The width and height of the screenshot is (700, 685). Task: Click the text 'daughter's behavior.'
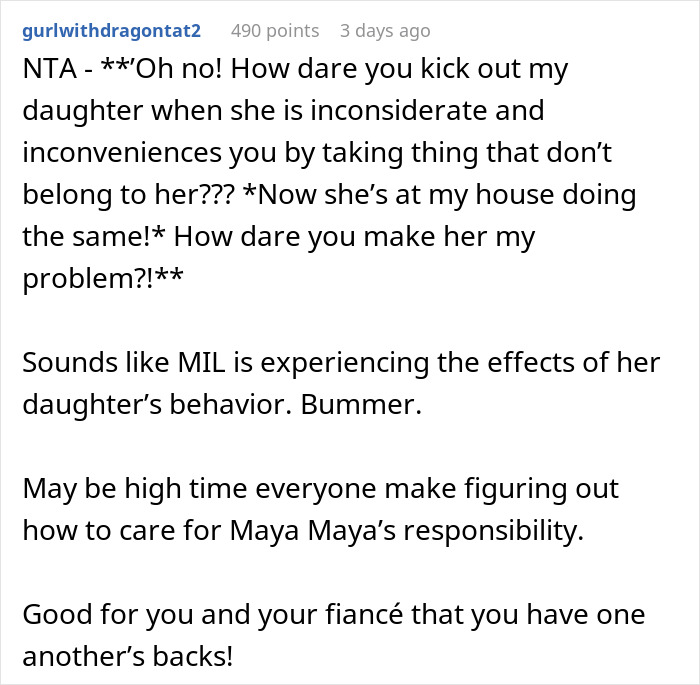[x=157, y=404]
